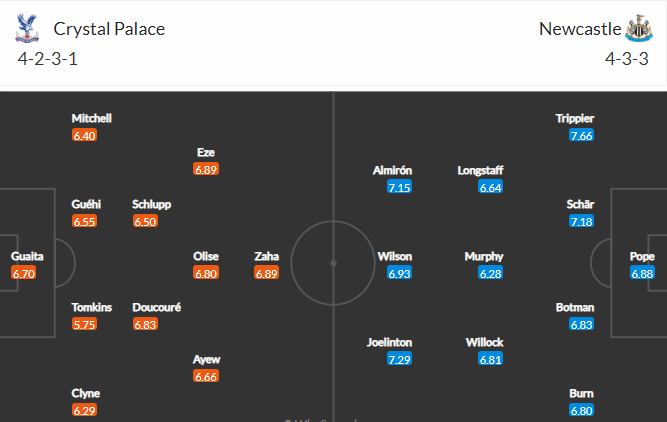Click the Newcastle club crest

[x=639, y=28]
